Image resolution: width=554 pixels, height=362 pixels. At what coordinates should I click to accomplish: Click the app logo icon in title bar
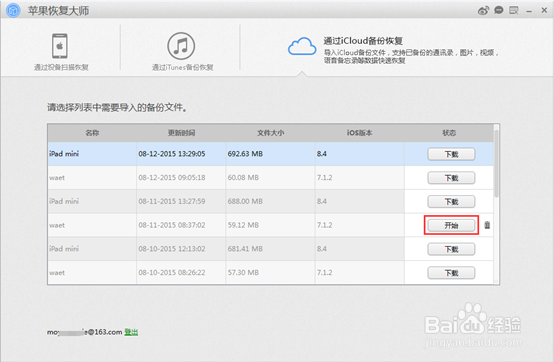click(13, 10)
